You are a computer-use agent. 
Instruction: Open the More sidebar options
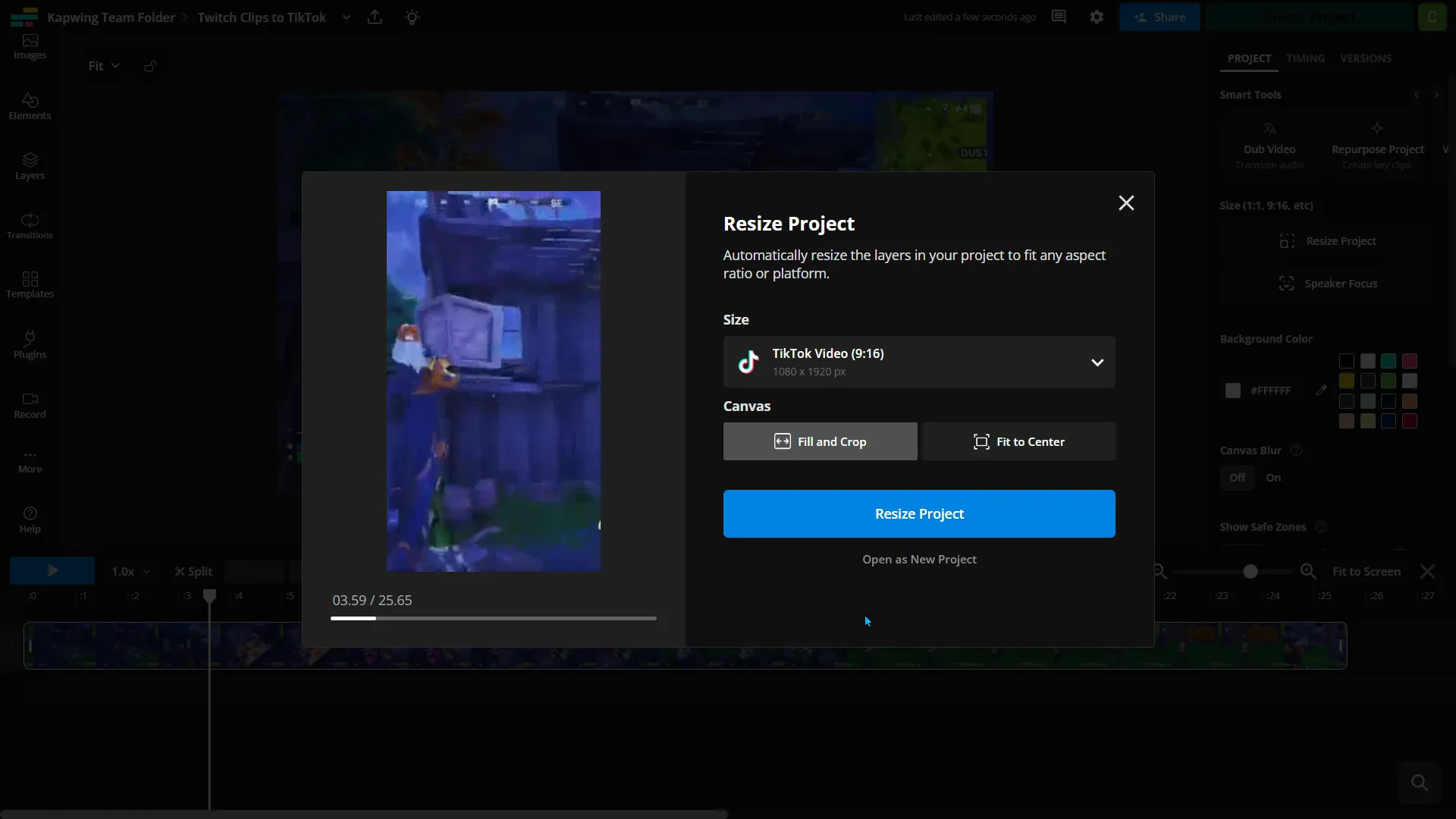coord(30,462)
